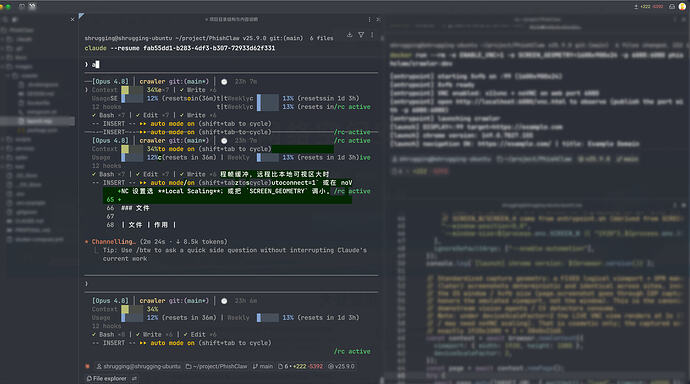The height and width of the screenshot is (384, 690).
Task: Click the swap arrows icon next to File explorer
Action: 134,378
